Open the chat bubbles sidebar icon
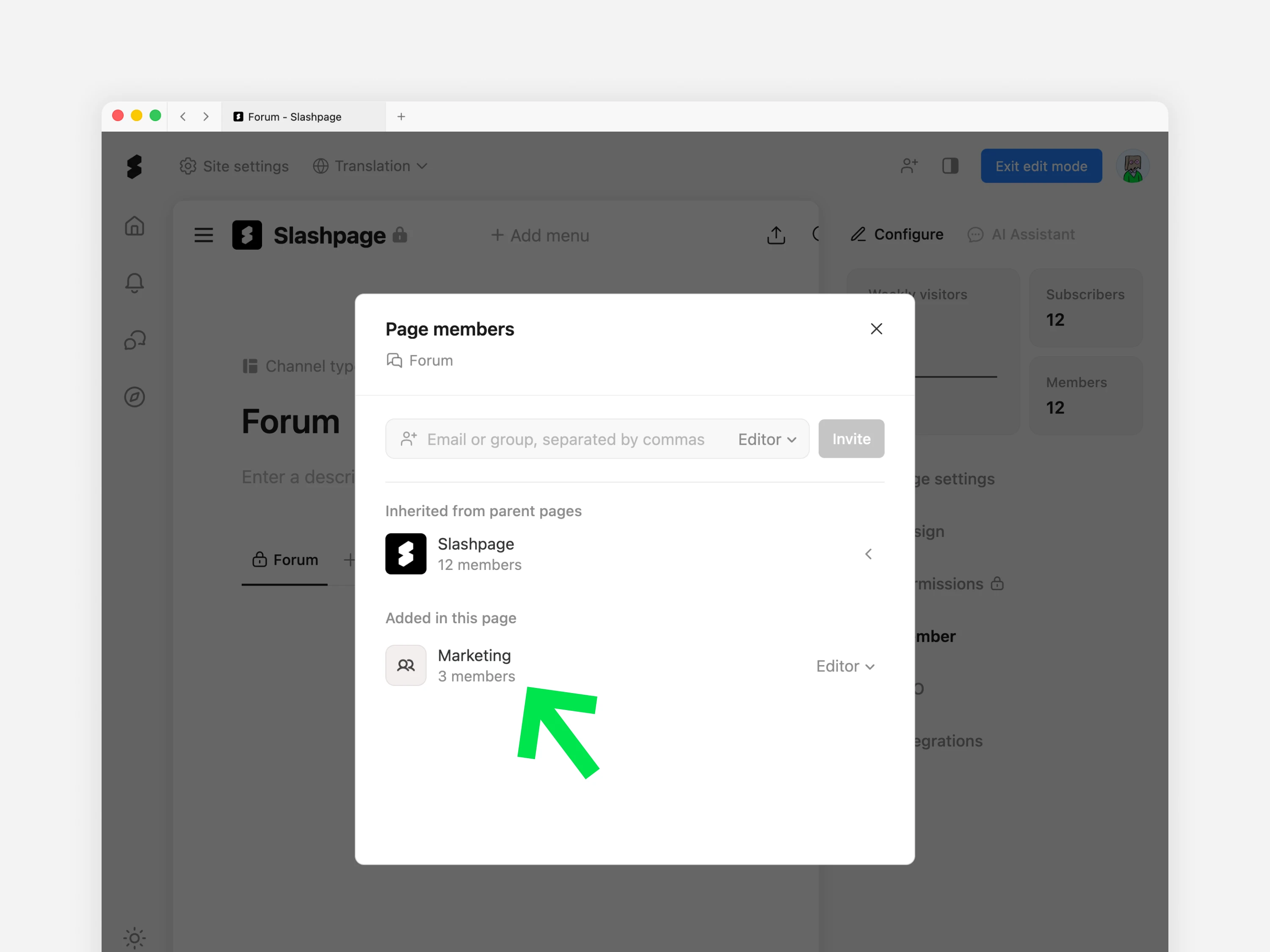The image size is (1270, 952). 134,340
